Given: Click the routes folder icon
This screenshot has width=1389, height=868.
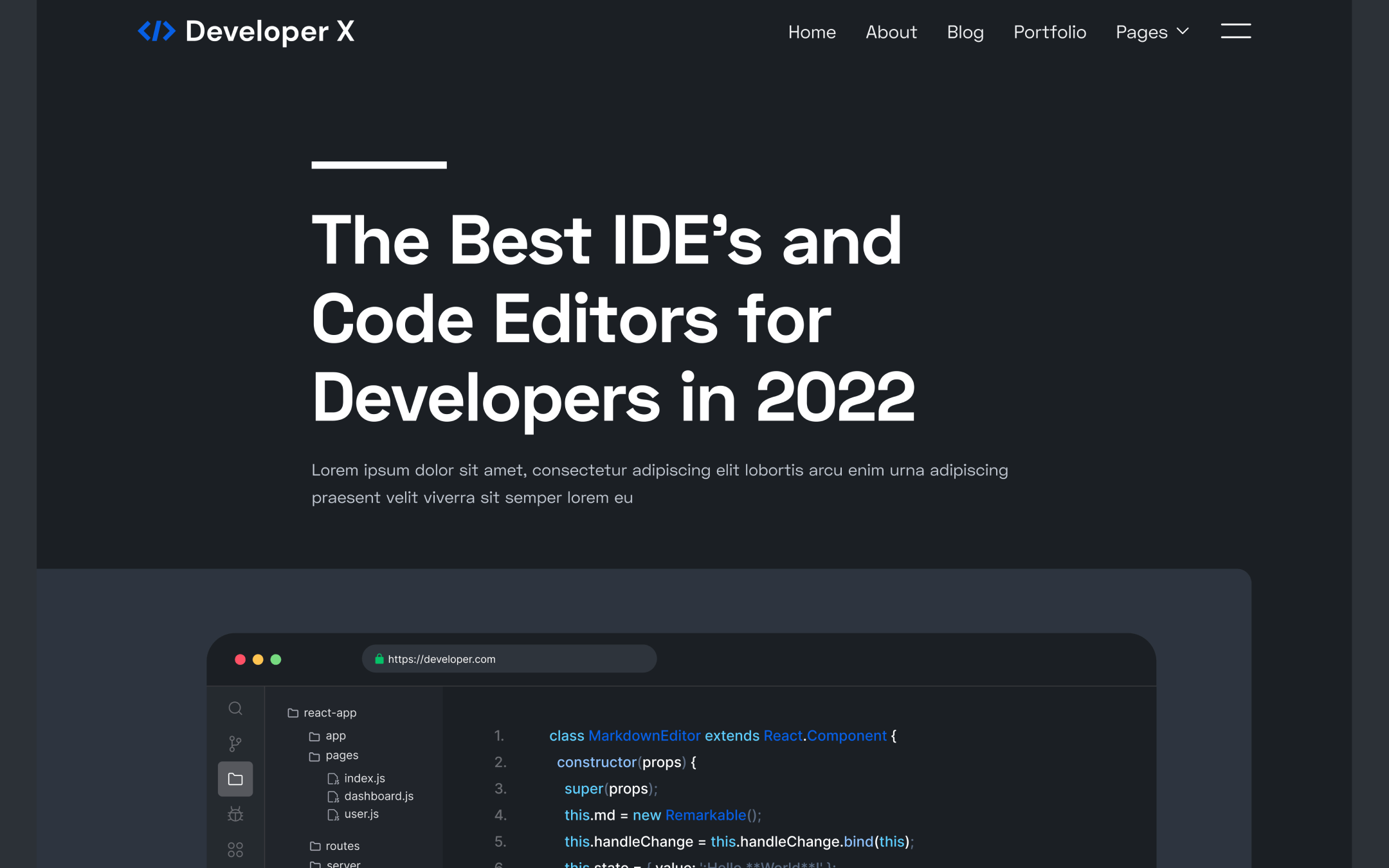Looking at the screenshot, I should click(315, 846).
